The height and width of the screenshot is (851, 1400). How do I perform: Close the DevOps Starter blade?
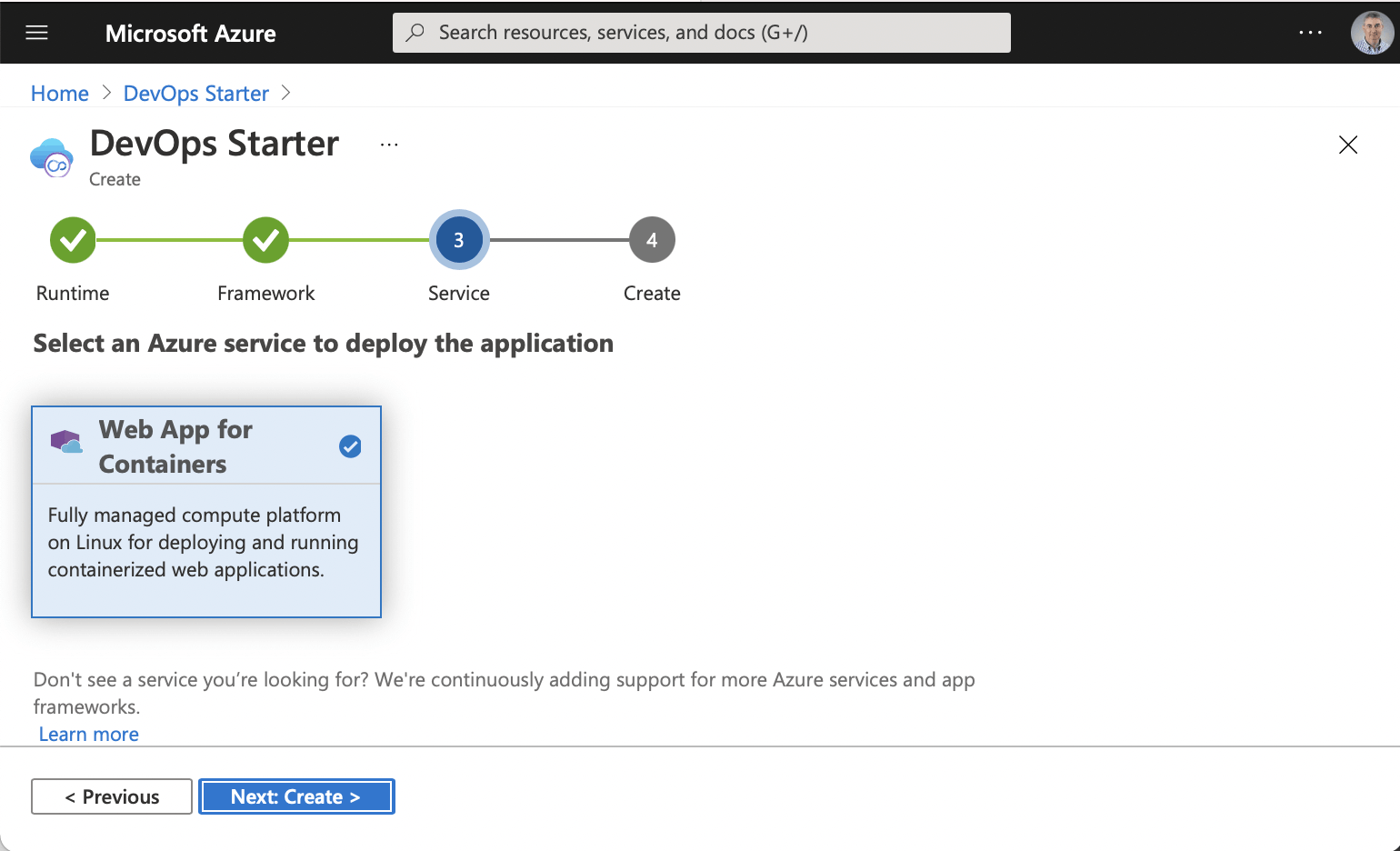1347,145
